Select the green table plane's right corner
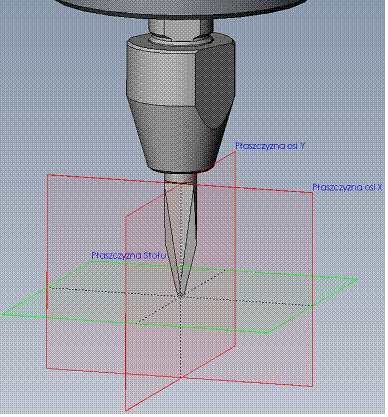 pos(357,279)
